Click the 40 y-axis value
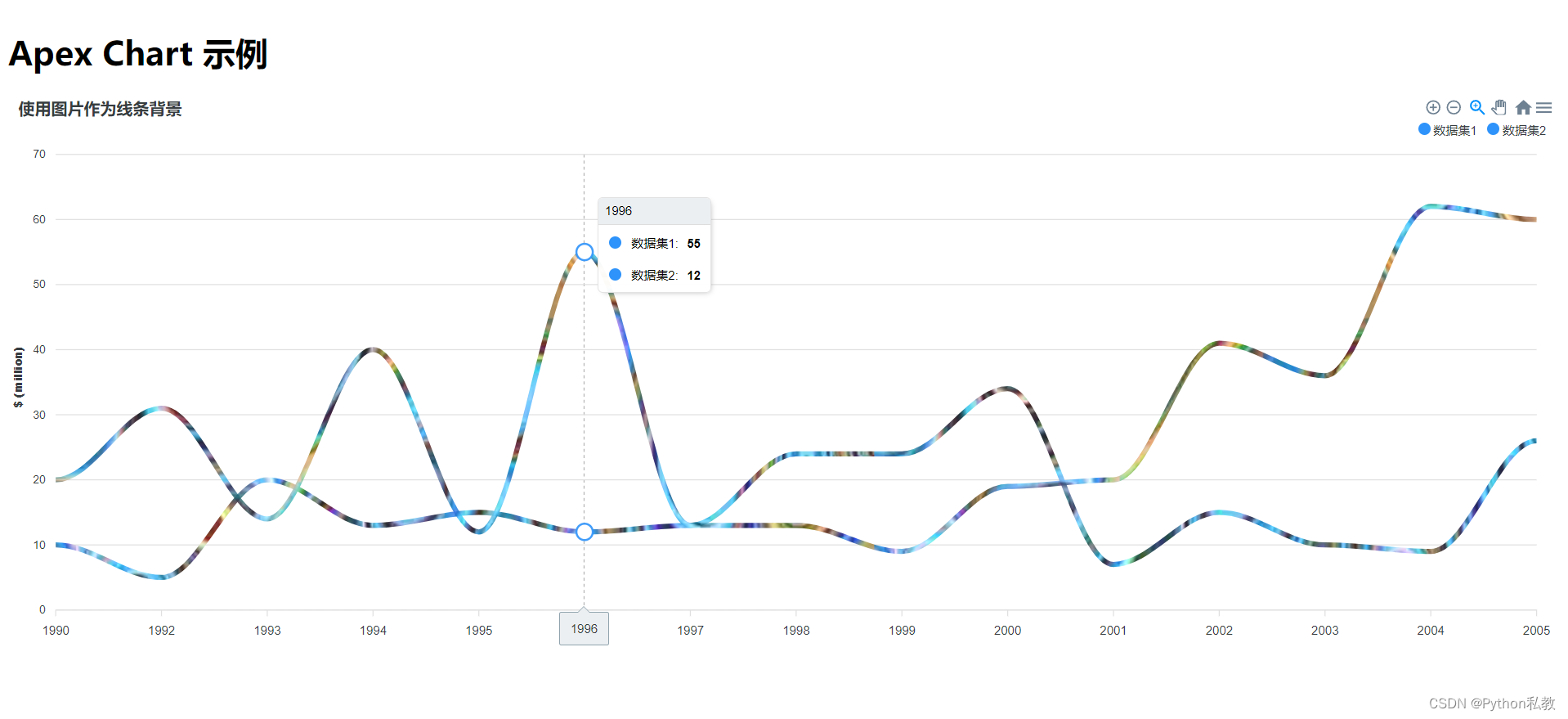1568x719 pixels. [39, 349]
